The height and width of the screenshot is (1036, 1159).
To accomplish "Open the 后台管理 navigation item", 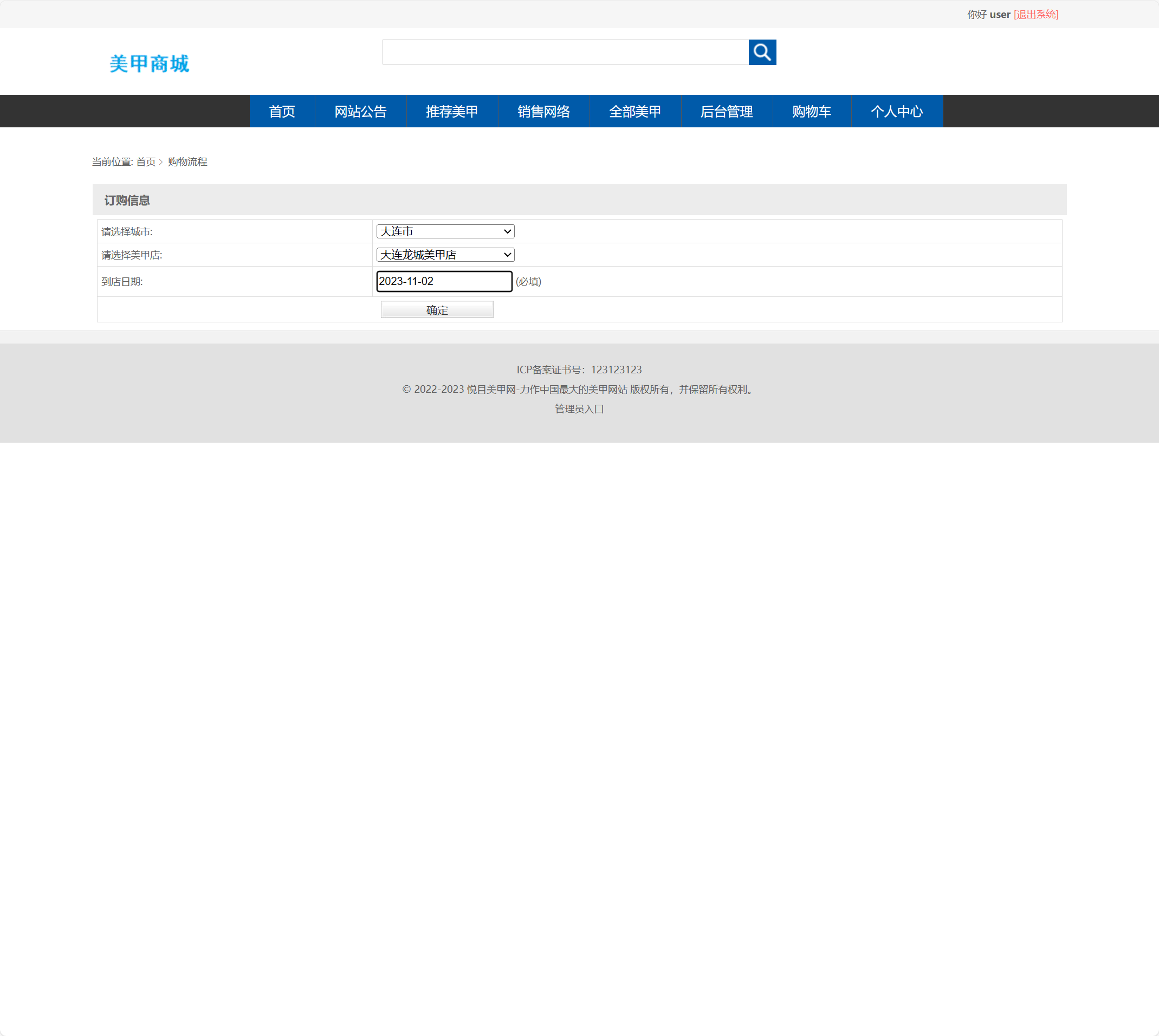I will [727, 111].
